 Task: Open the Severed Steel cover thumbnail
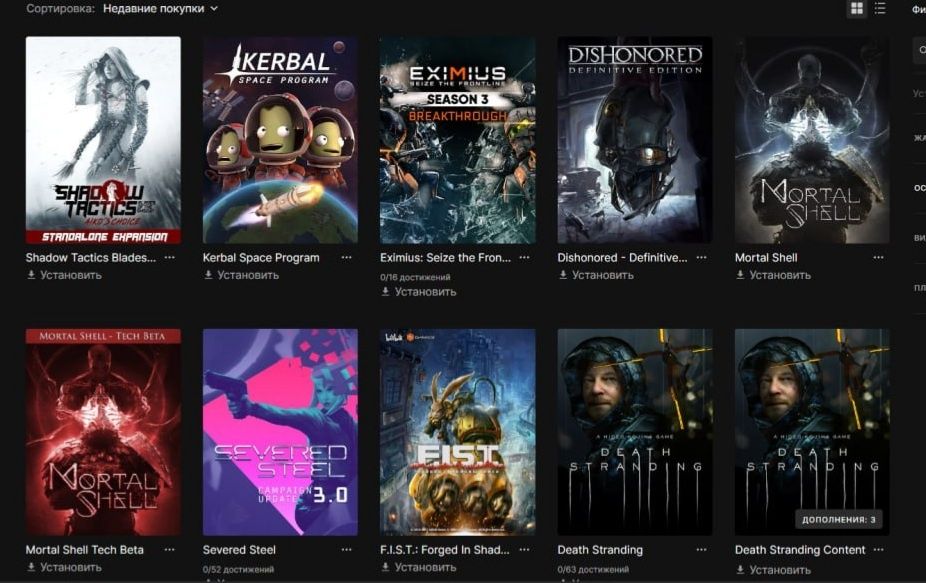click(x=280, y=432)
